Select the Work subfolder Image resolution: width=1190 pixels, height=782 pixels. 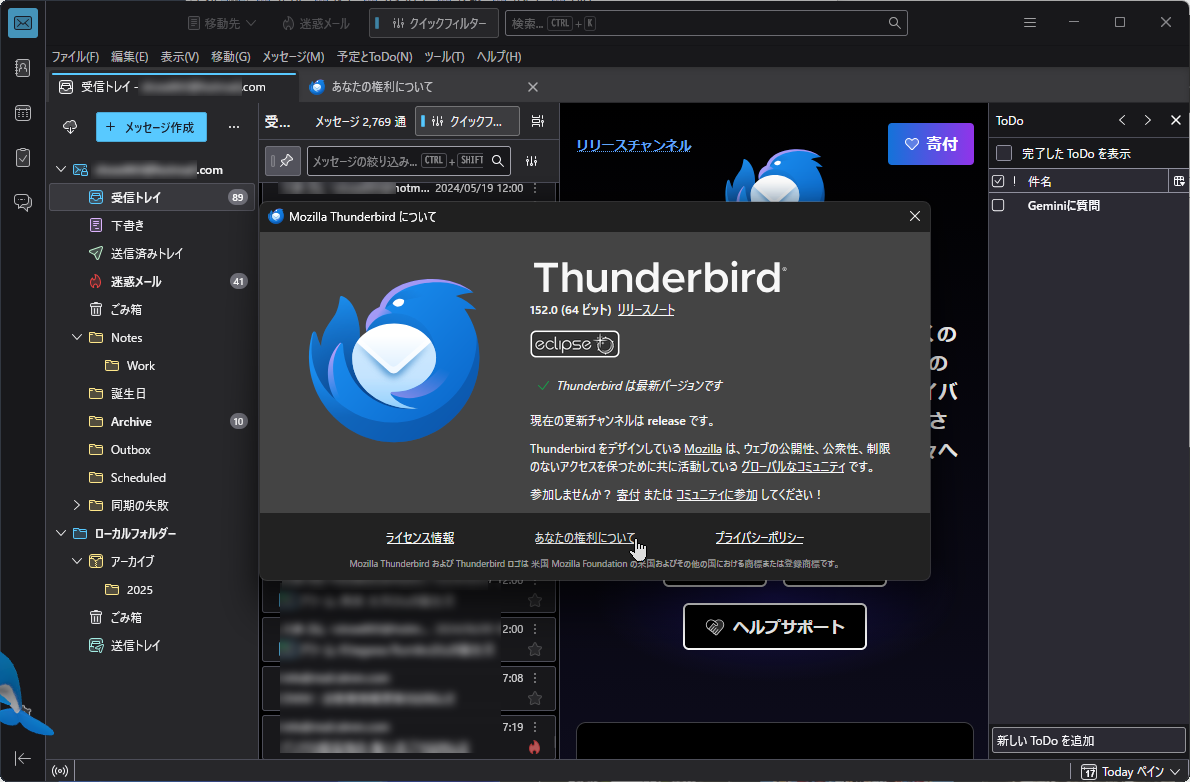coord(152,365)
